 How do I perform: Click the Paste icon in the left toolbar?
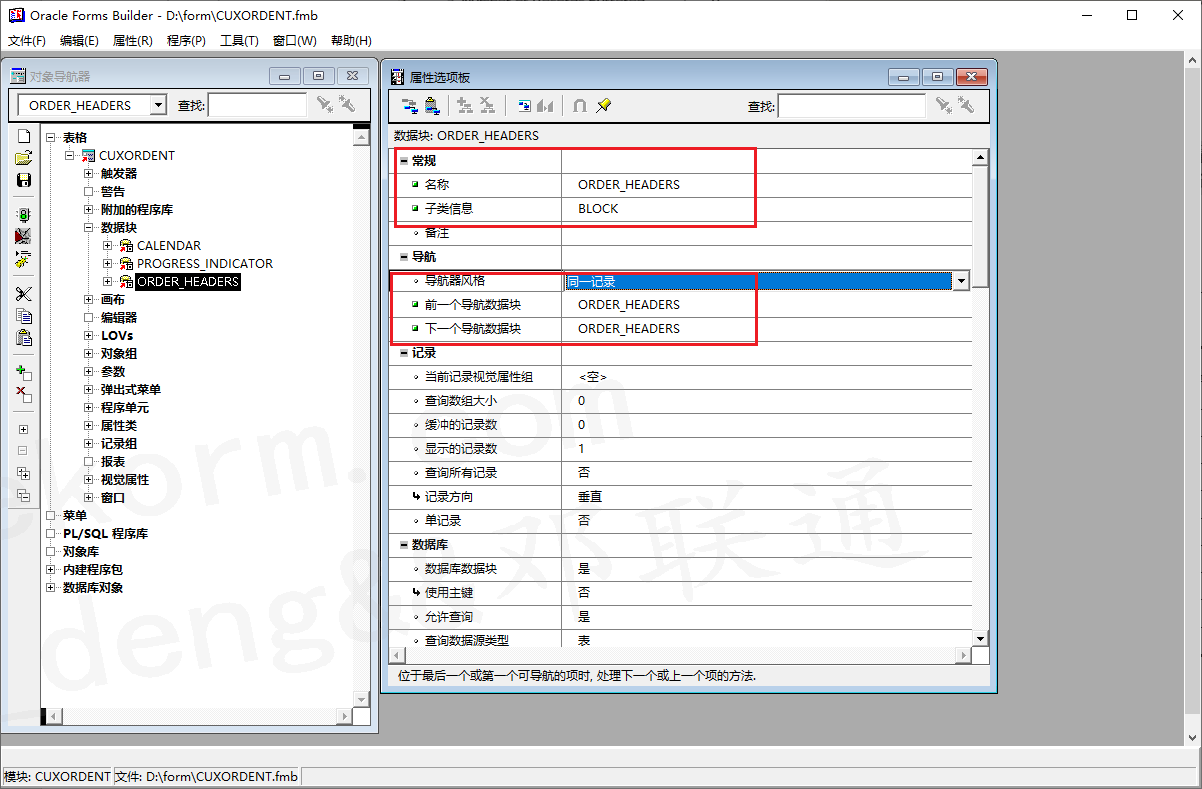(22, 337)
